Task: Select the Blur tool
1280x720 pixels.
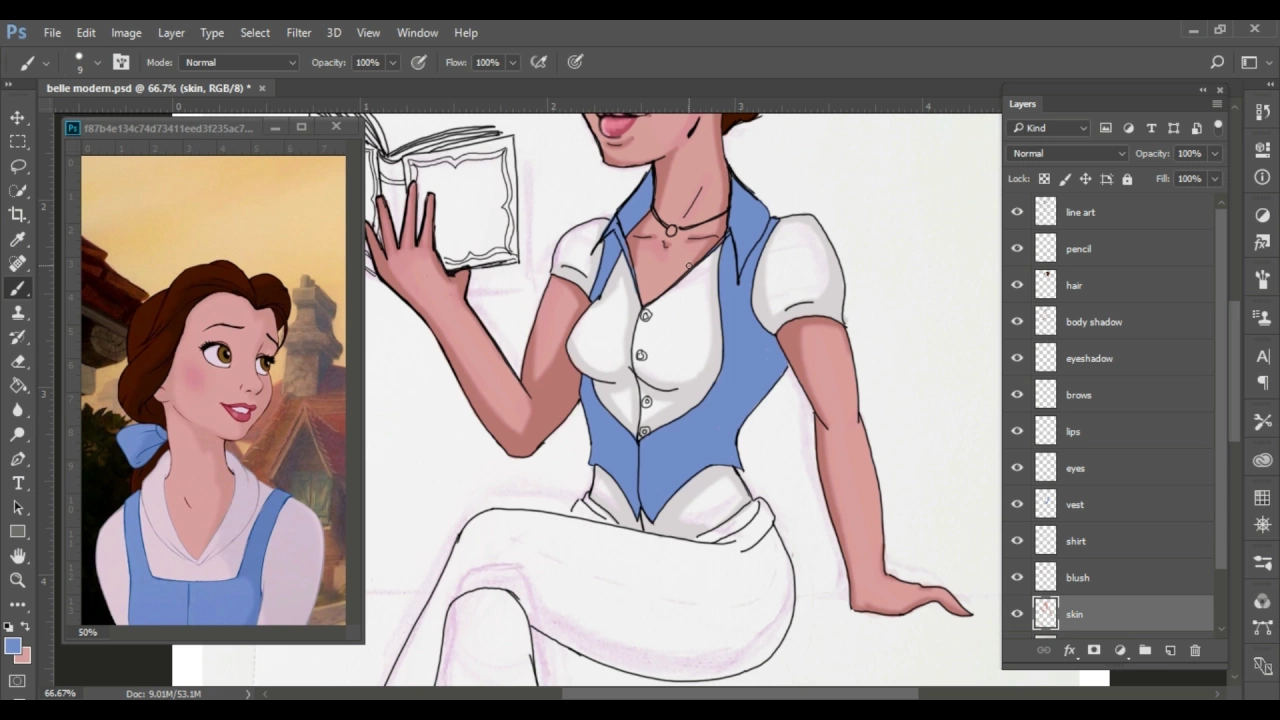Action: click(18, 410)
